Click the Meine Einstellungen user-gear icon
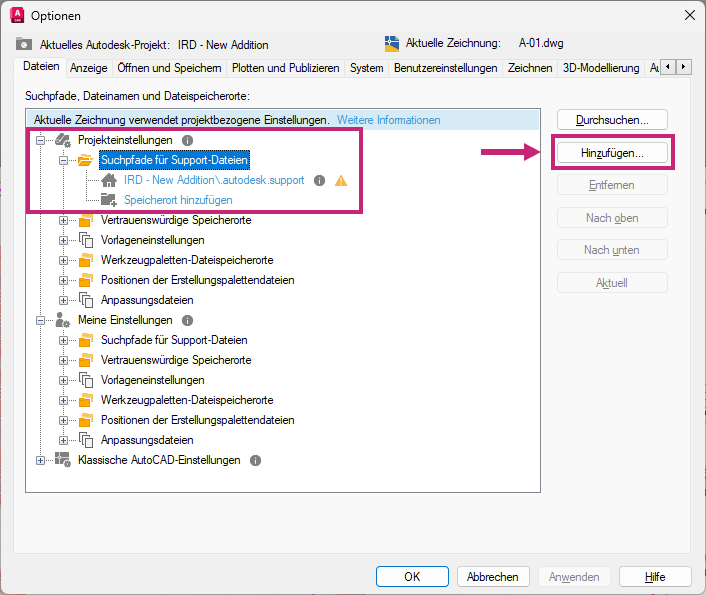Image resolution: width=706 pixels, height=595 pixels. (63, 320)
